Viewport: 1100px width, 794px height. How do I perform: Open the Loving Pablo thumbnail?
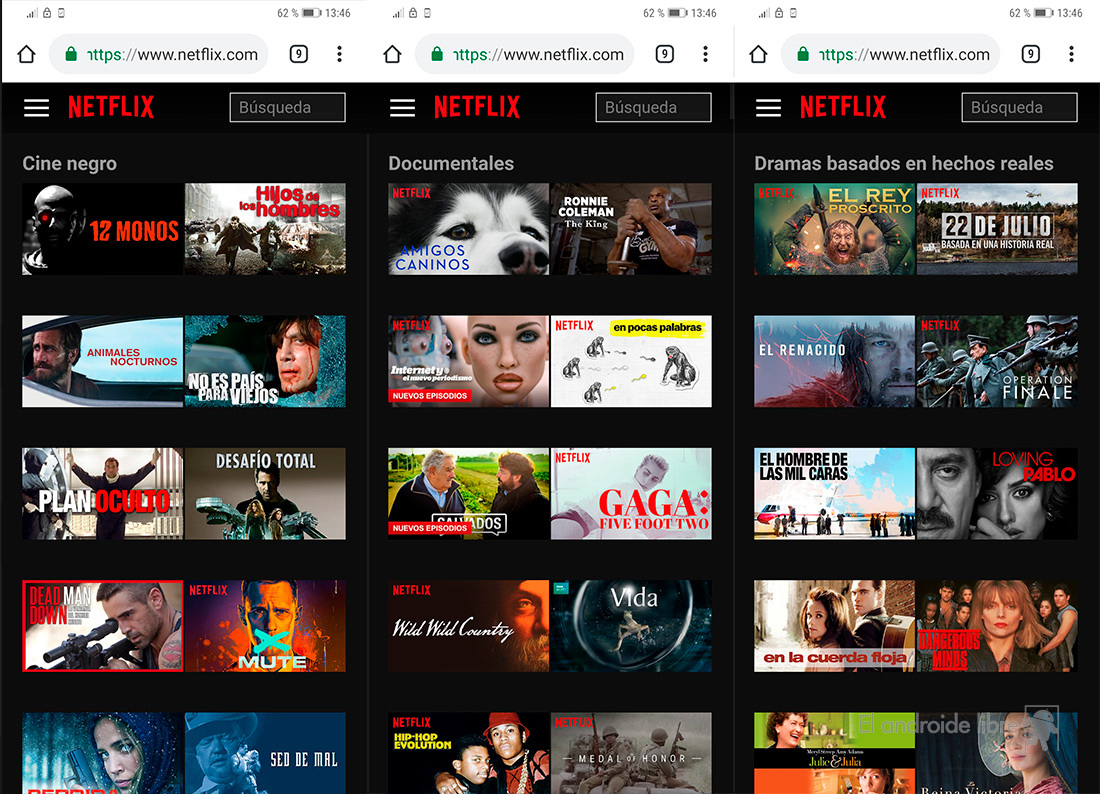point(997,494)
